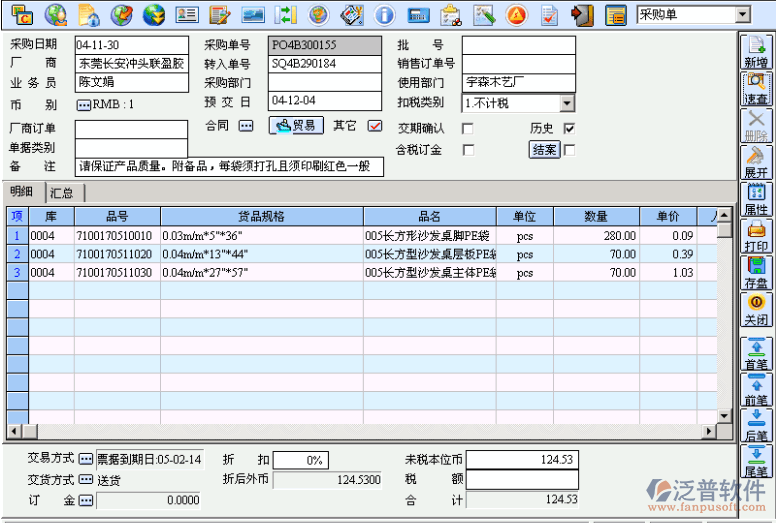The image size is (776, 523).
Task: Toggle the 交期确认 checkbox
Action: pos(467,129)
